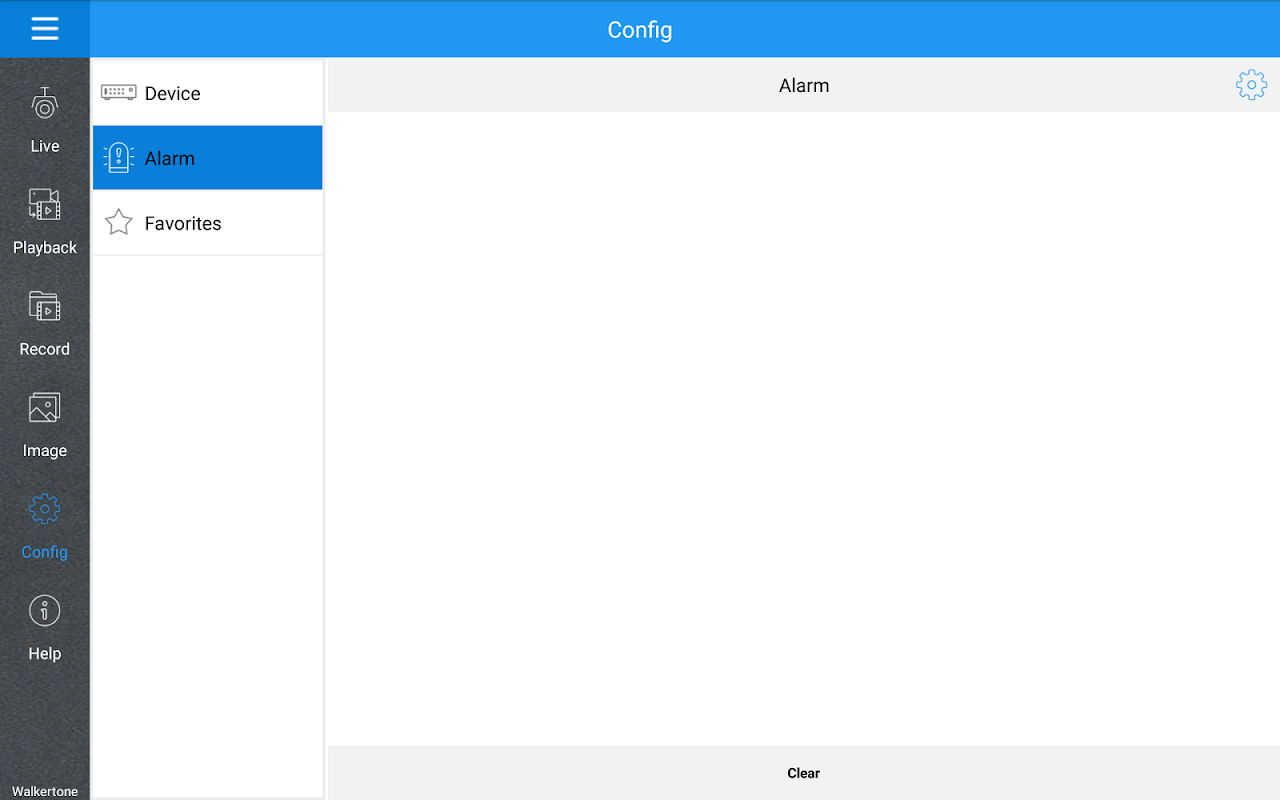Open the Help info section
Screen dimensions: 1280x800
tap(45, 628)
